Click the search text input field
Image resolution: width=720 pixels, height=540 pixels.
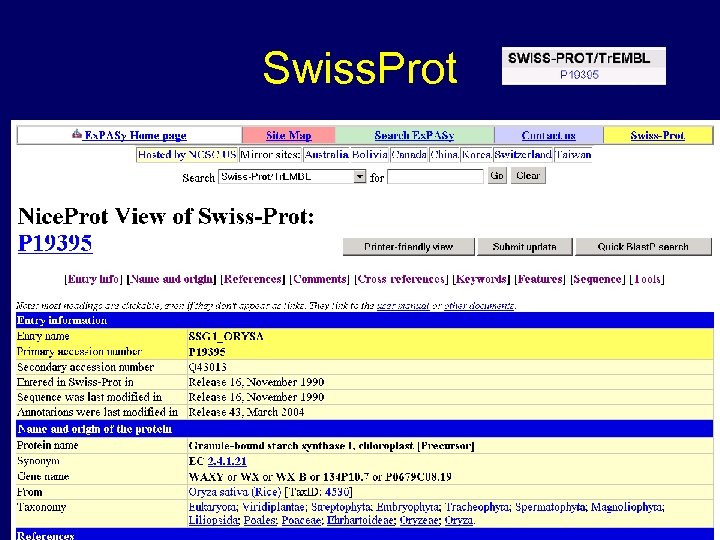pos(435,177)
